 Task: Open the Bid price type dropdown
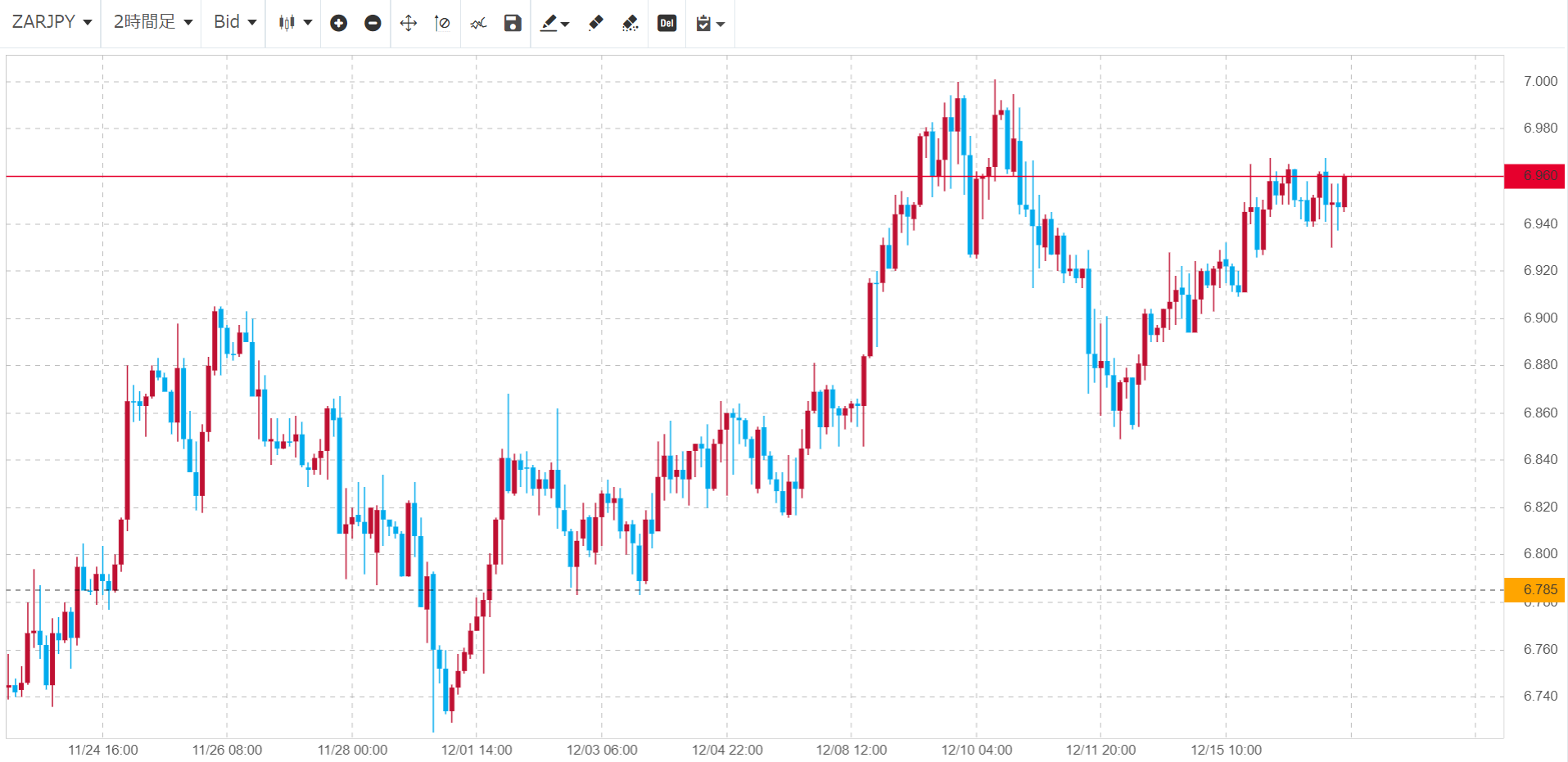coord(235,22)
